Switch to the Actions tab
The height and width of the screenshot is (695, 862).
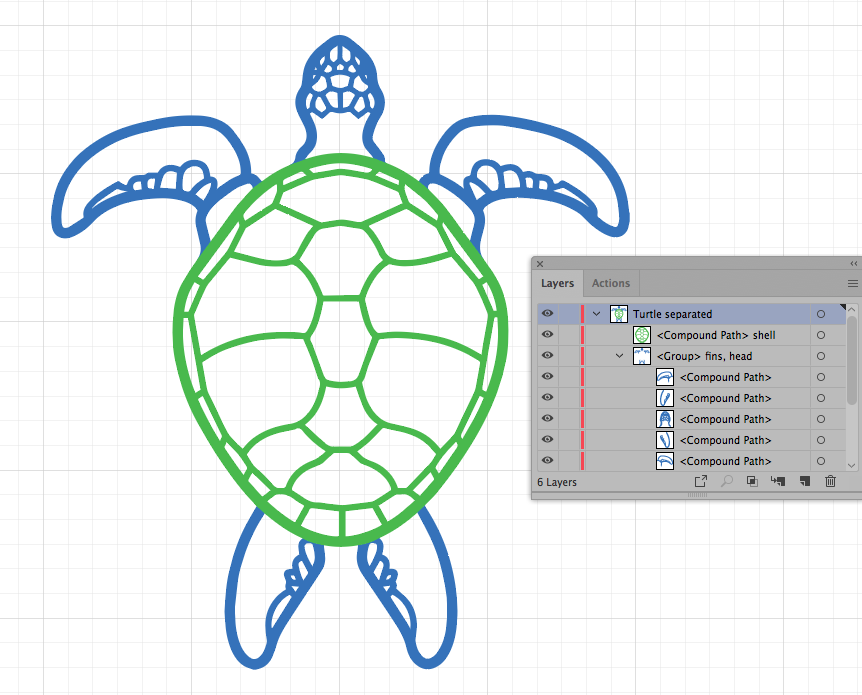pos(611,284)
